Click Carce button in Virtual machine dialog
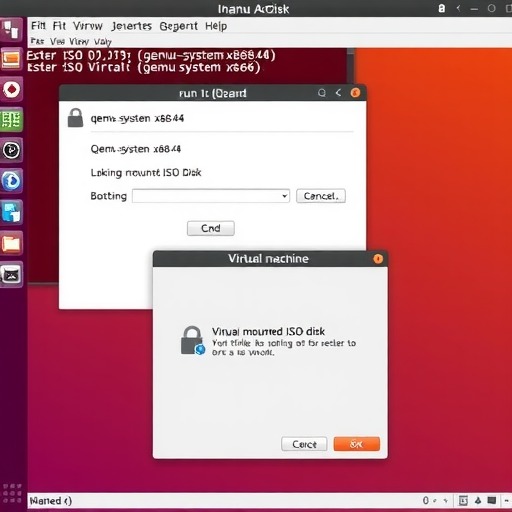Image resolution: width=512 pixels, height=512 pixels. 304,444
